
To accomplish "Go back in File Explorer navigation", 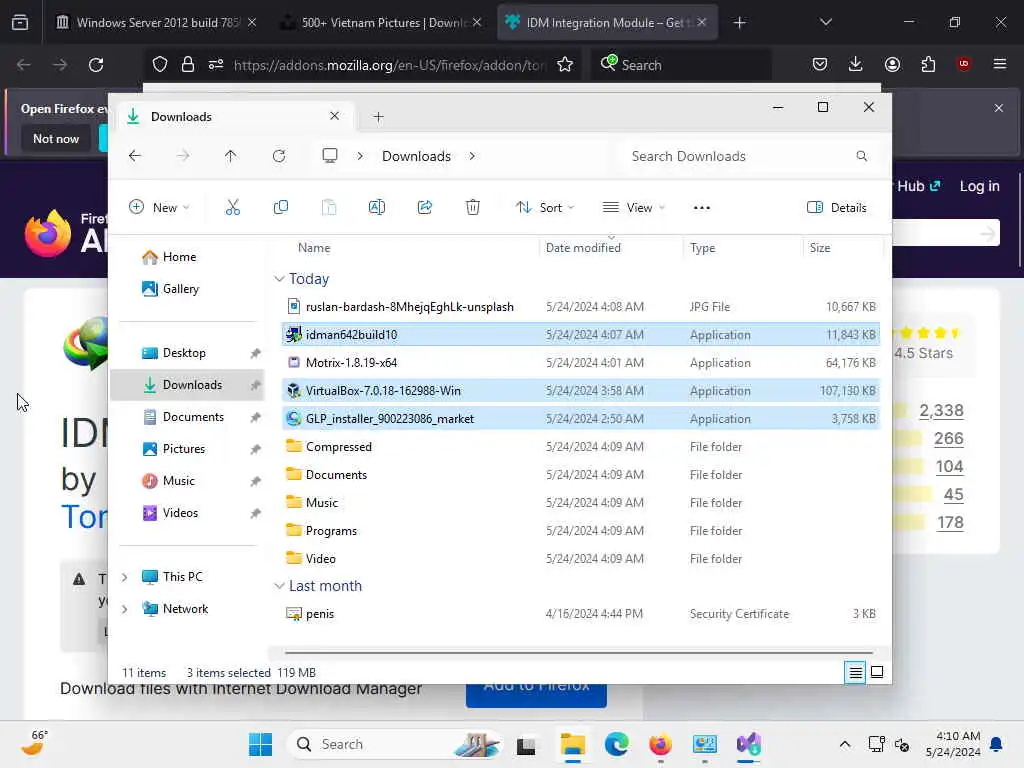I will tap(135, 156).
